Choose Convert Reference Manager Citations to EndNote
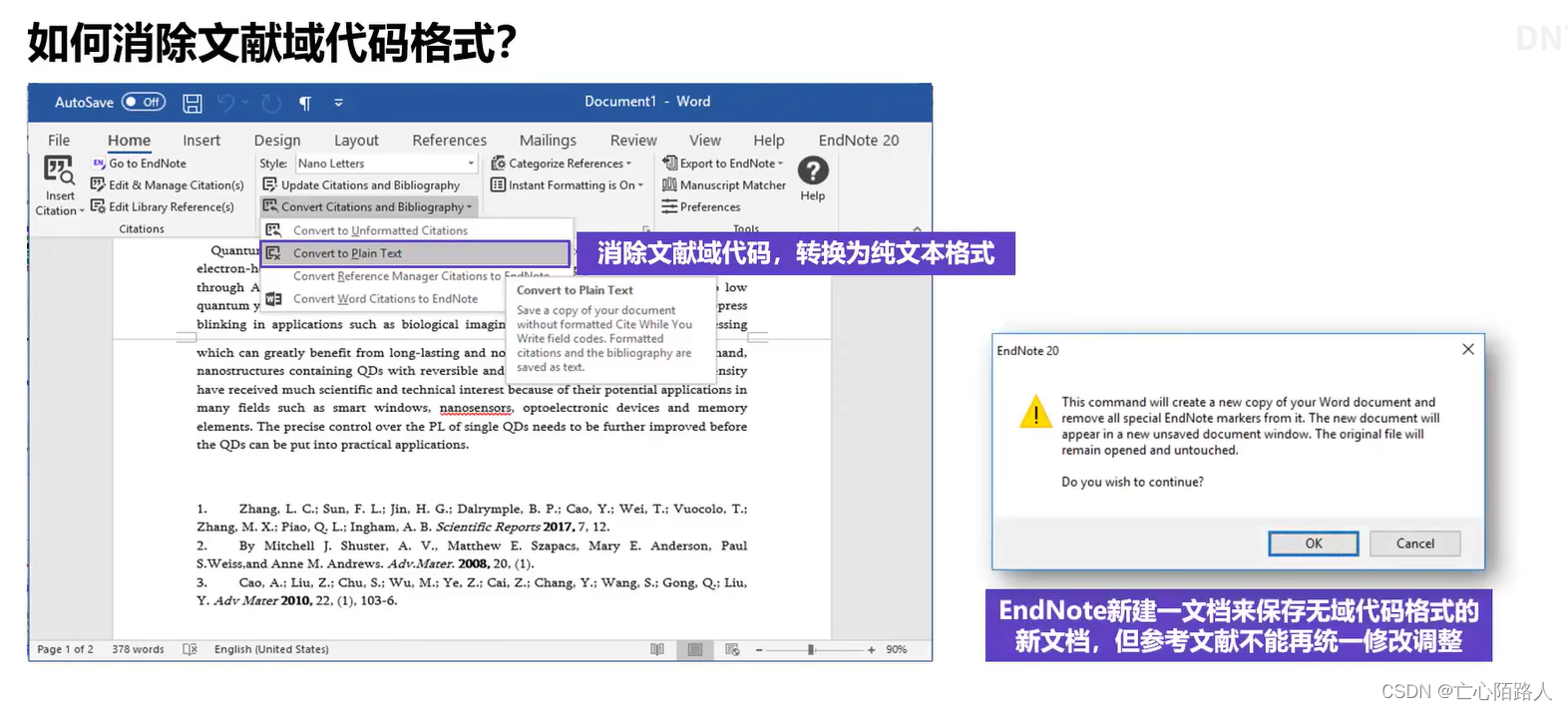This screenshot has height=711, width=1568. pyautogui.click(x=421, y=276)
